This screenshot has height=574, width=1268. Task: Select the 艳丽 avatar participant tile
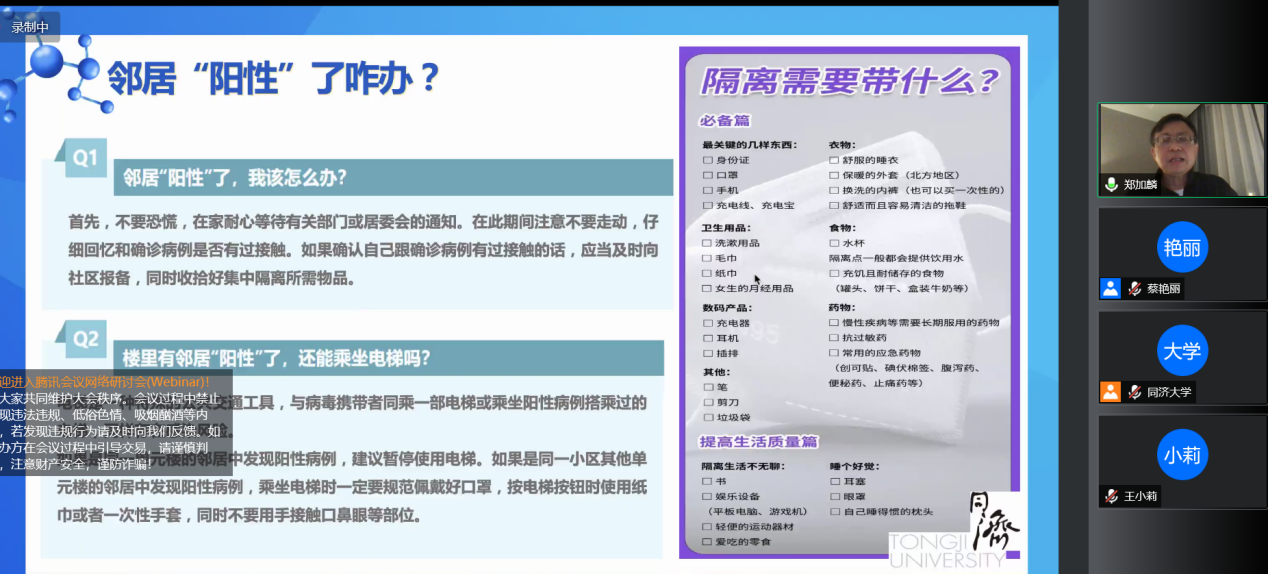pyautogui.click(x=1181, y=246)
